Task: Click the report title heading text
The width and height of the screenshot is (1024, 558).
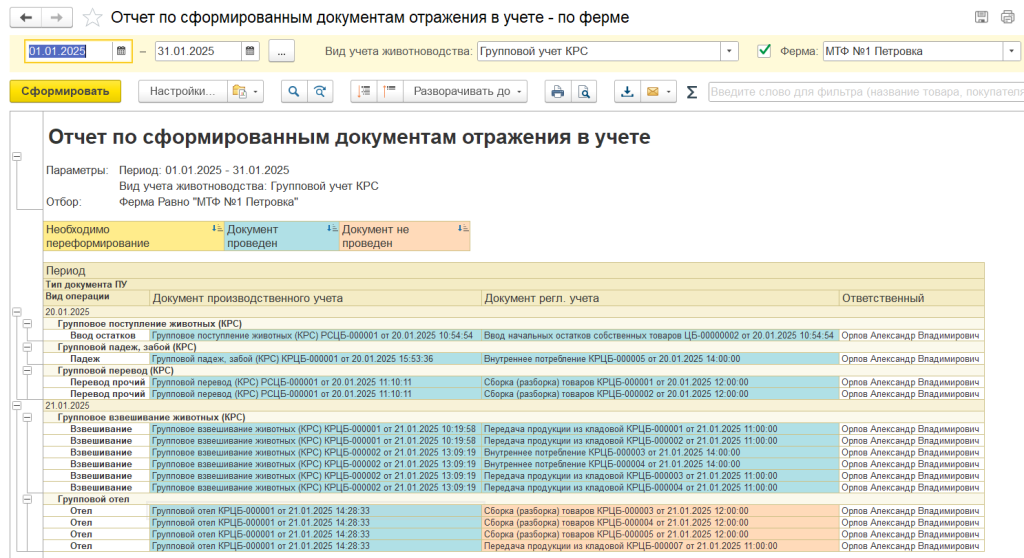Action: [x=349, y=137]
